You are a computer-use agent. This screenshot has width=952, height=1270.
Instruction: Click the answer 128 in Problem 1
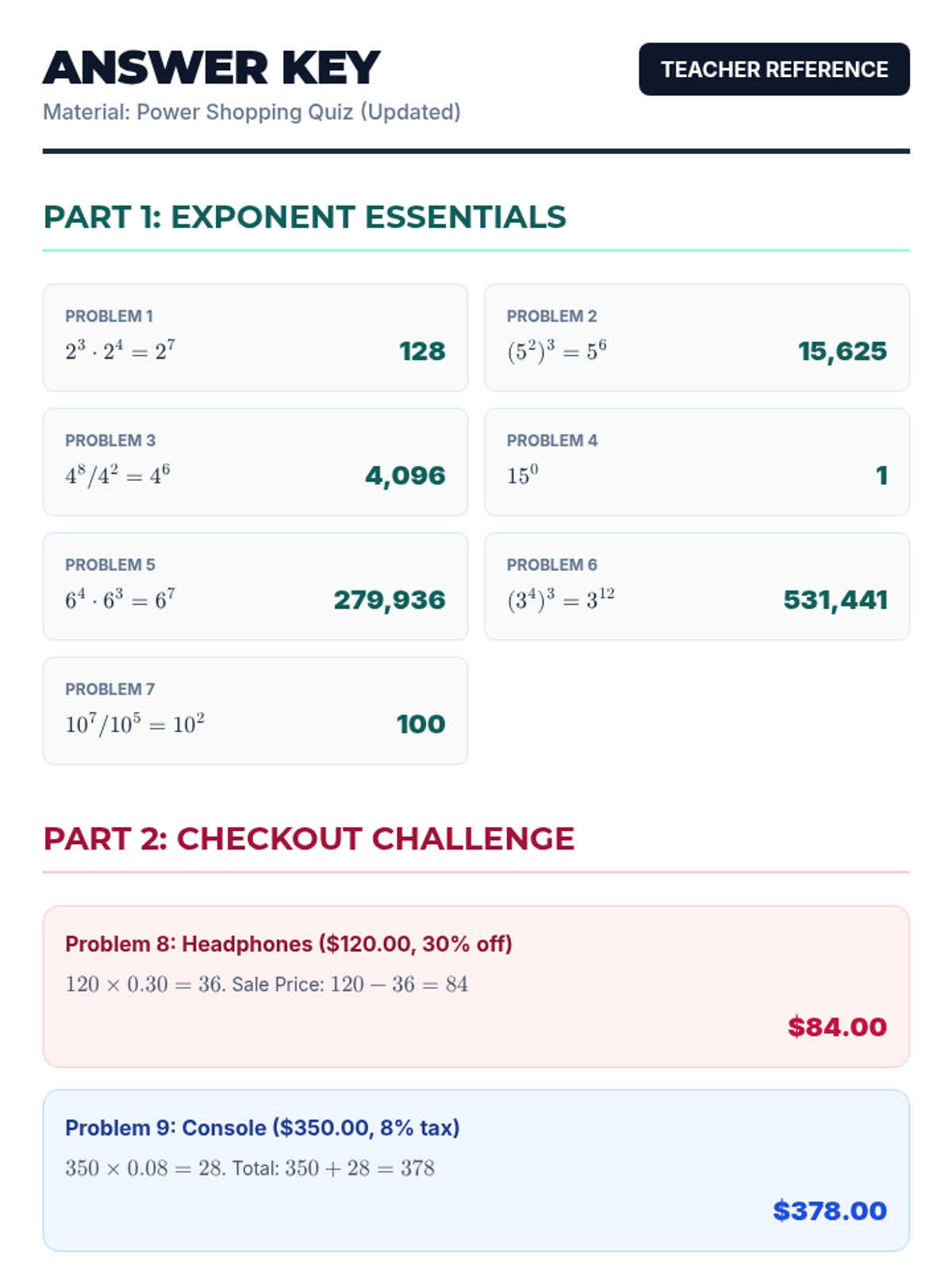click(x=421, y=351)
